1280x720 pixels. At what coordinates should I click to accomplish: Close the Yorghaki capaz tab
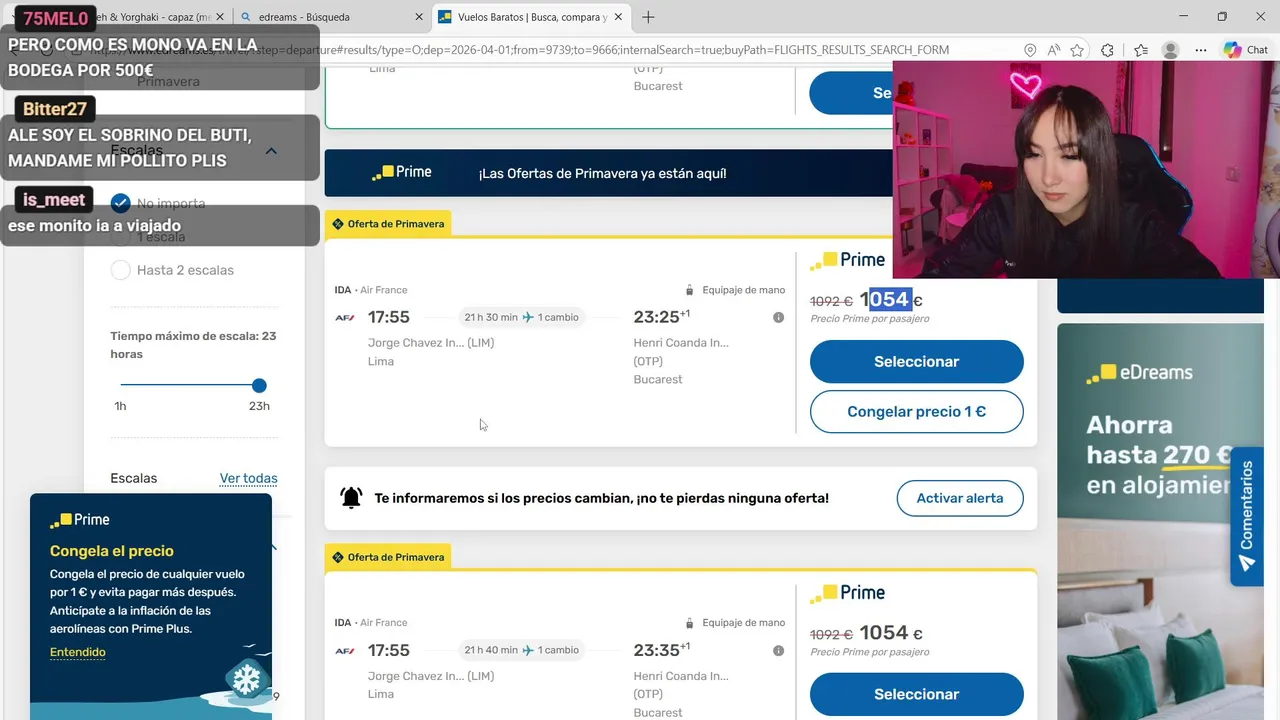[x=220, y=17]
